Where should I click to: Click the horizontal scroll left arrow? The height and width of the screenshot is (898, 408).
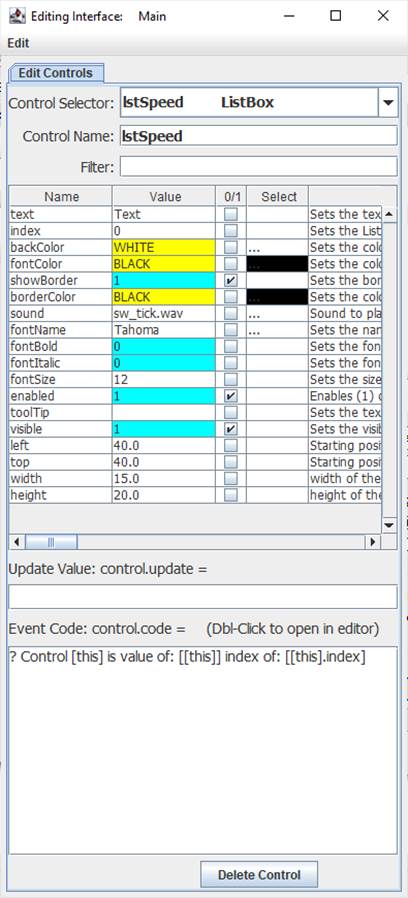click(17, 542)
